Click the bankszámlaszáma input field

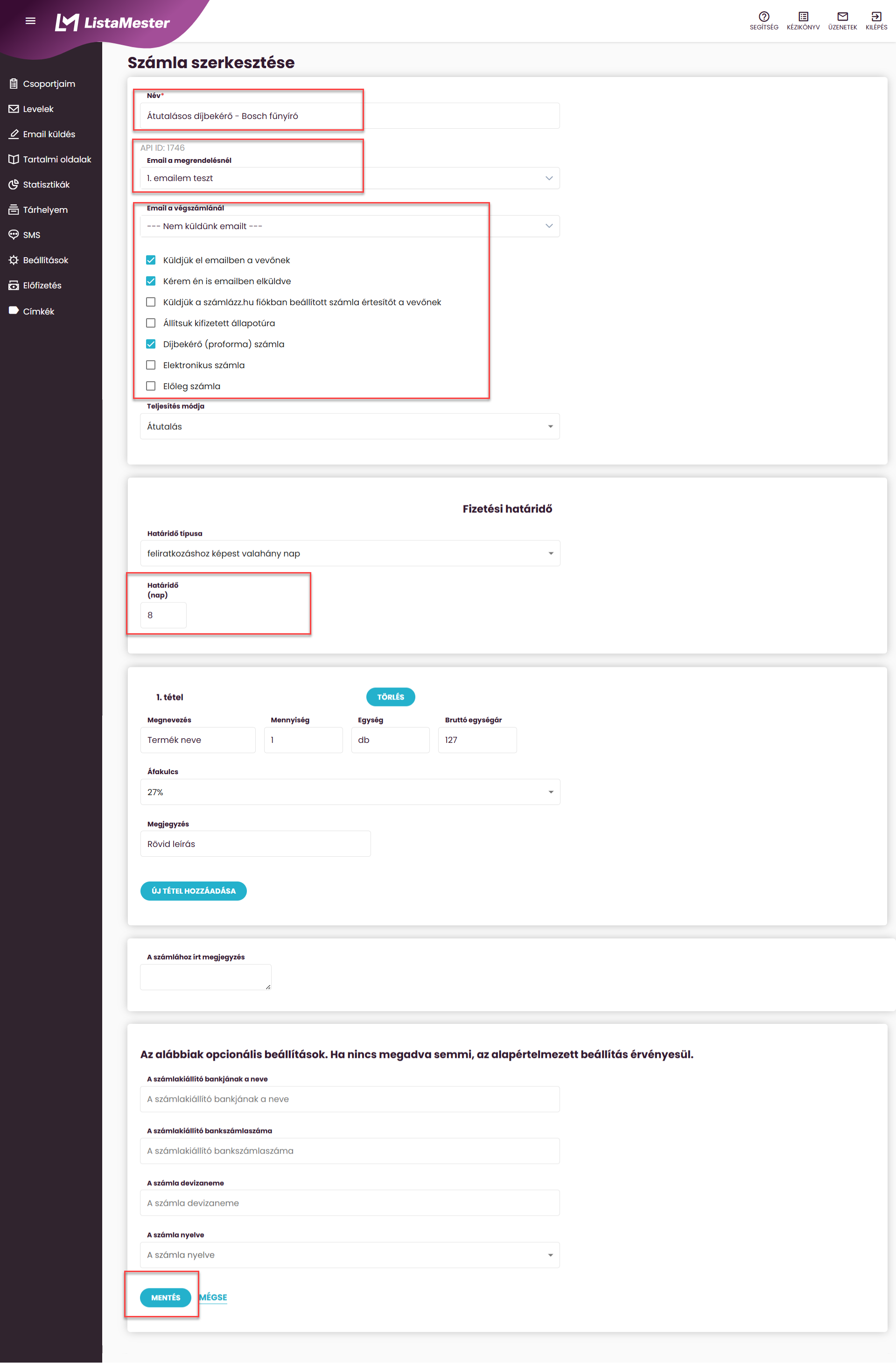click(350, 1151)
